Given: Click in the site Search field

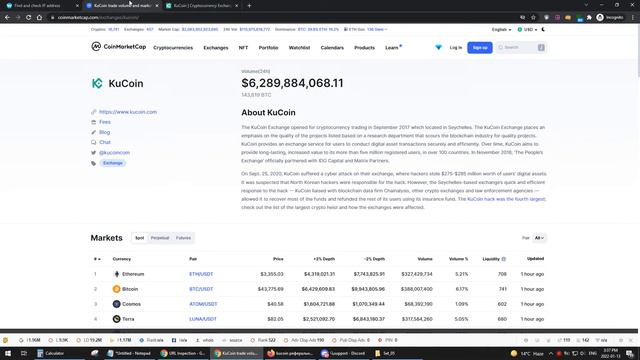Looking at the screenshot, I should (521, 48).
